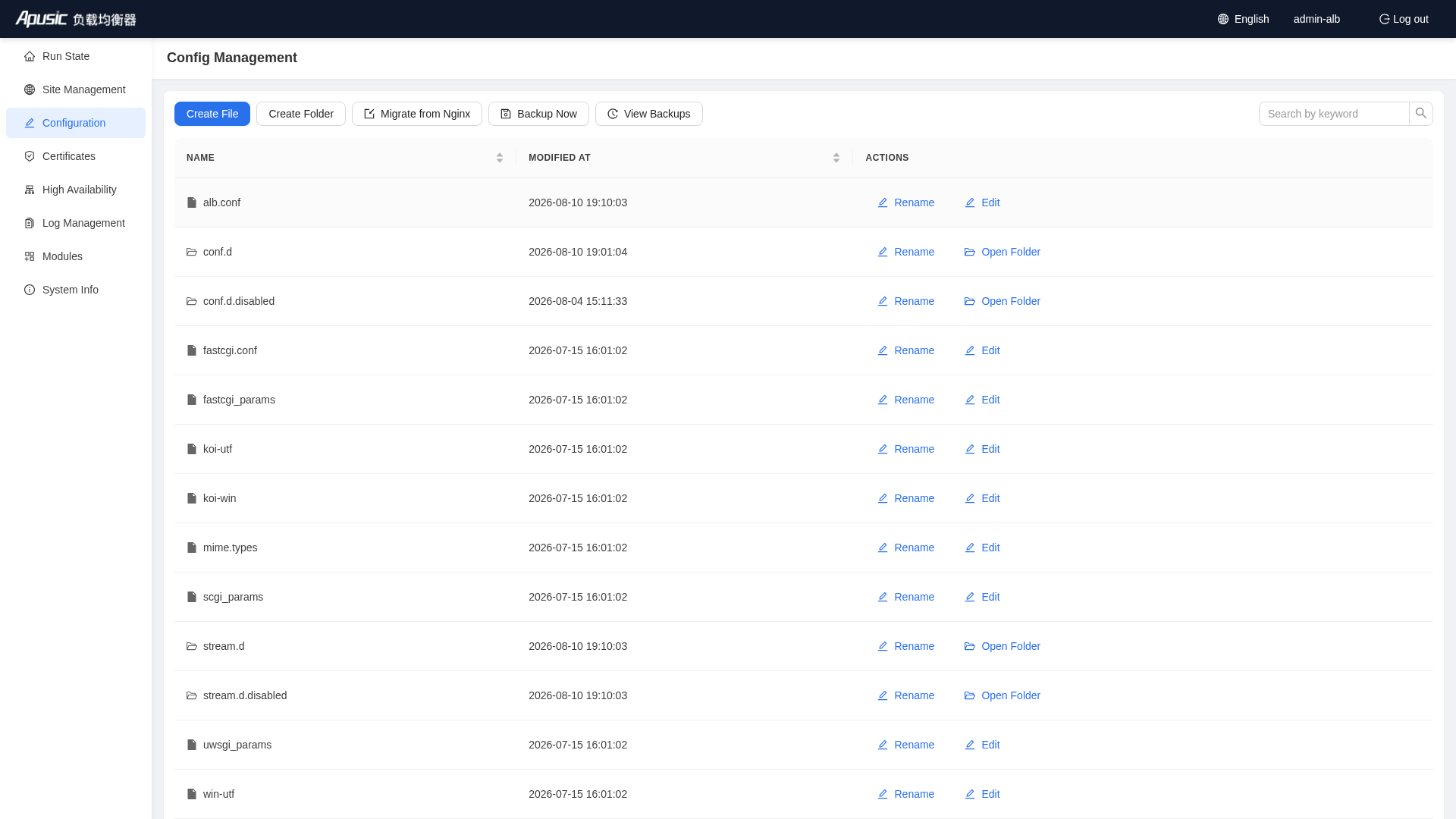1456x819 pixels.
Task: Click the Backup Now button
Action: coord(538,114)
